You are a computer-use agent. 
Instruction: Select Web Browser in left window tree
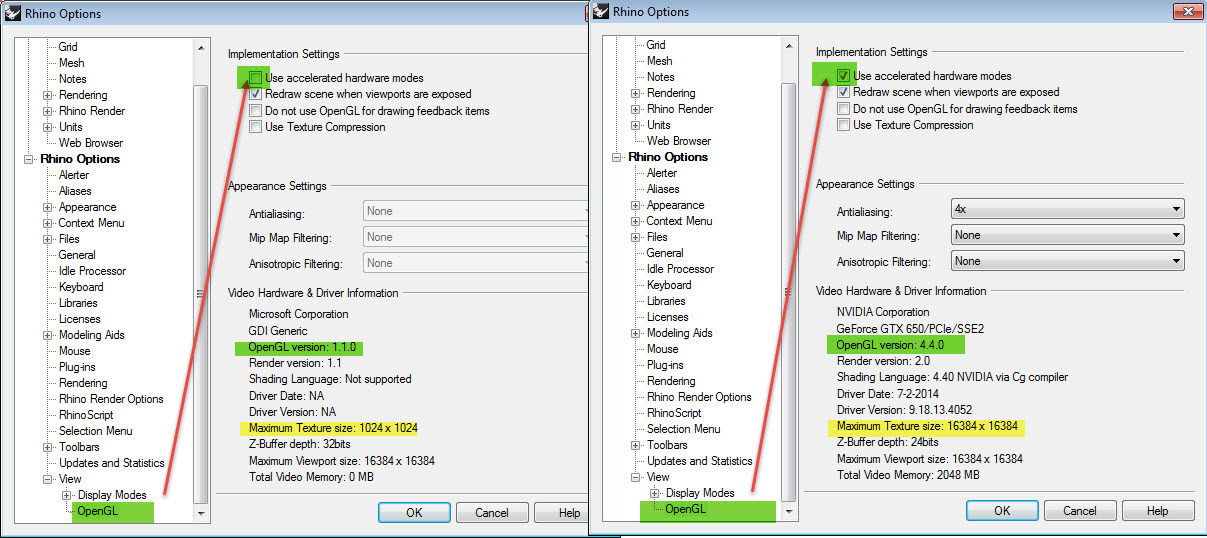91,143
